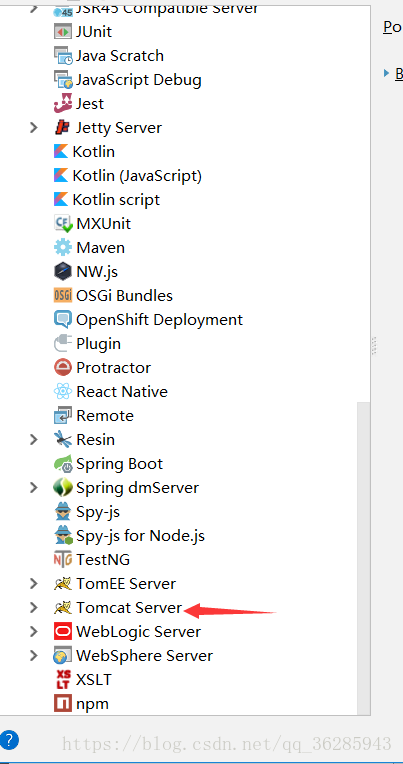
Task: Select the "Spy-js for Node.js" text label
Action: point(140,536)
